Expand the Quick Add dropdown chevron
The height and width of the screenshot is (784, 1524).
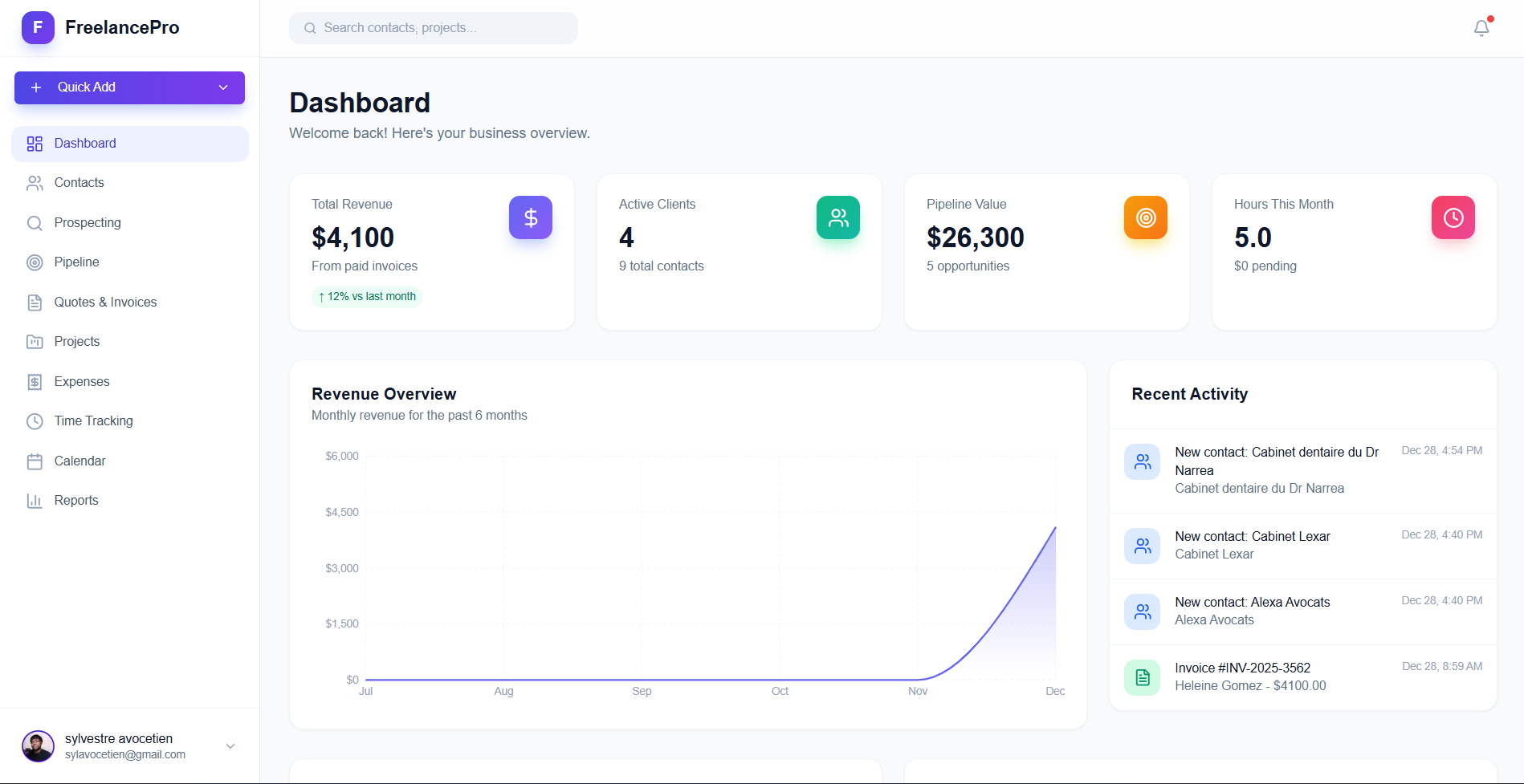pos(223,87)
